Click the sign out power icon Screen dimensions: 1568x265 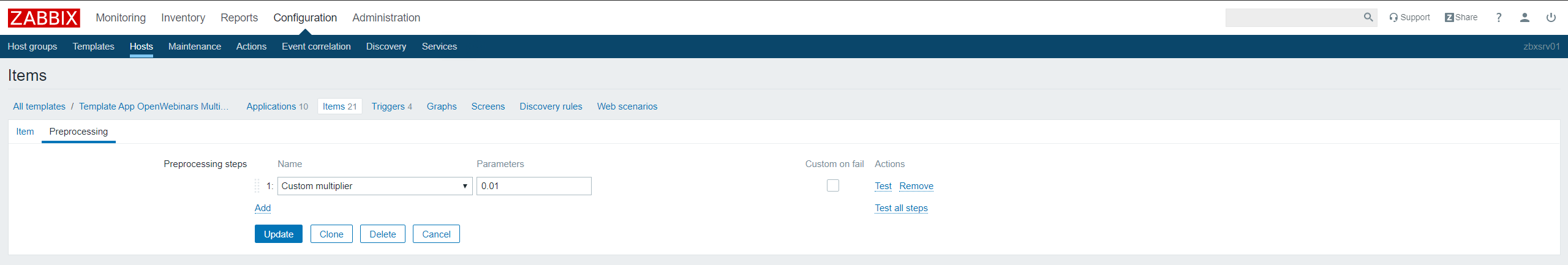[x=1551, y=18]
